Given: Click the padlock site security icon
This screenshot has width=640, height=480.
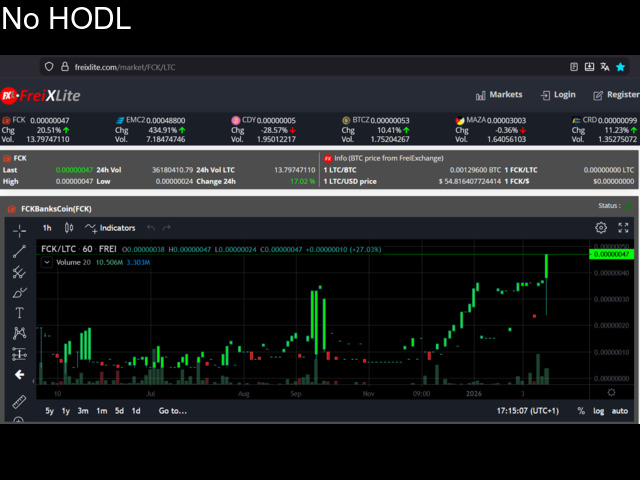Looking at the screenshot, I should point(64,67).
